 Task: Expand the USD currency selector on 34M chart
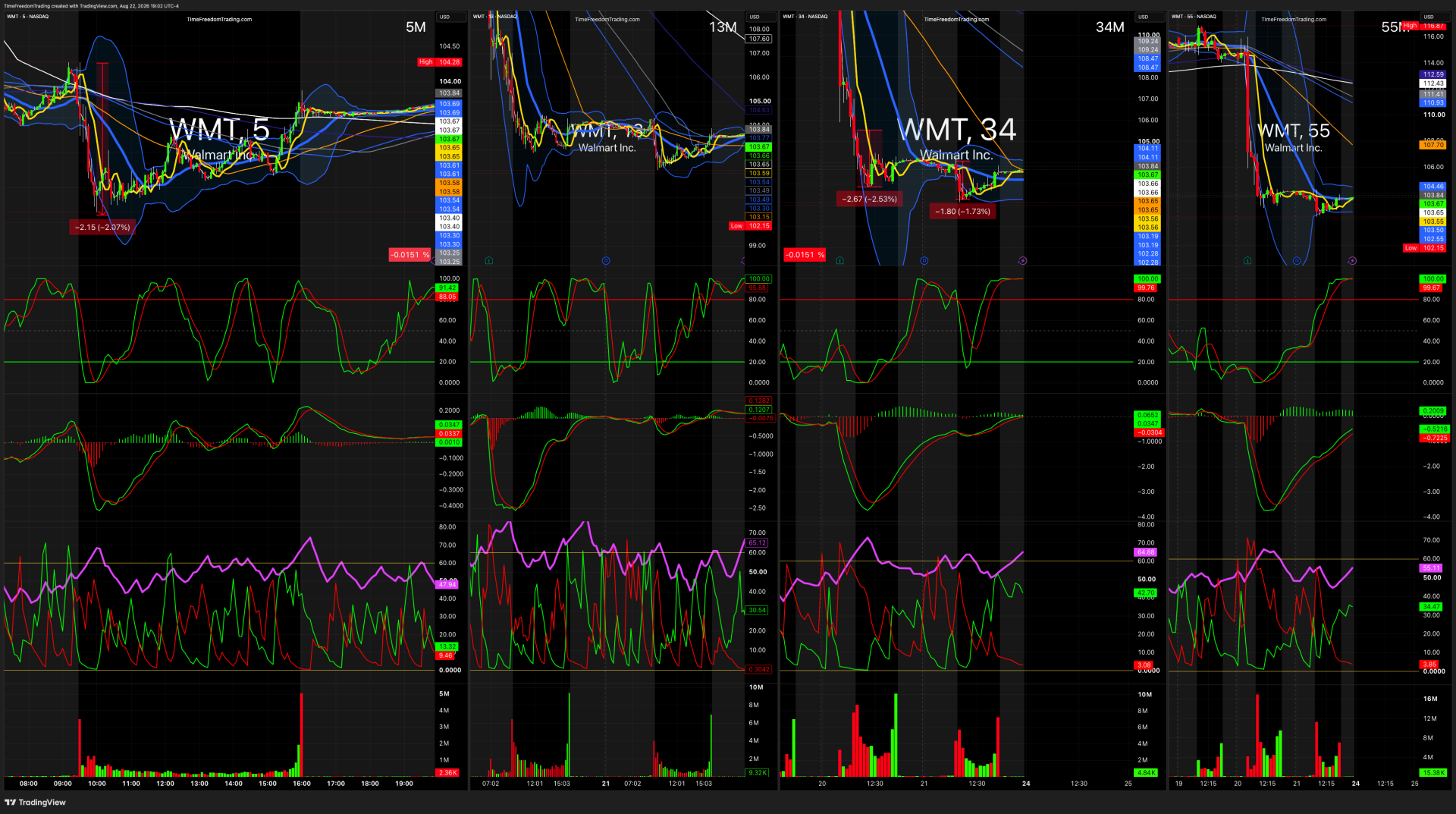1143,17
